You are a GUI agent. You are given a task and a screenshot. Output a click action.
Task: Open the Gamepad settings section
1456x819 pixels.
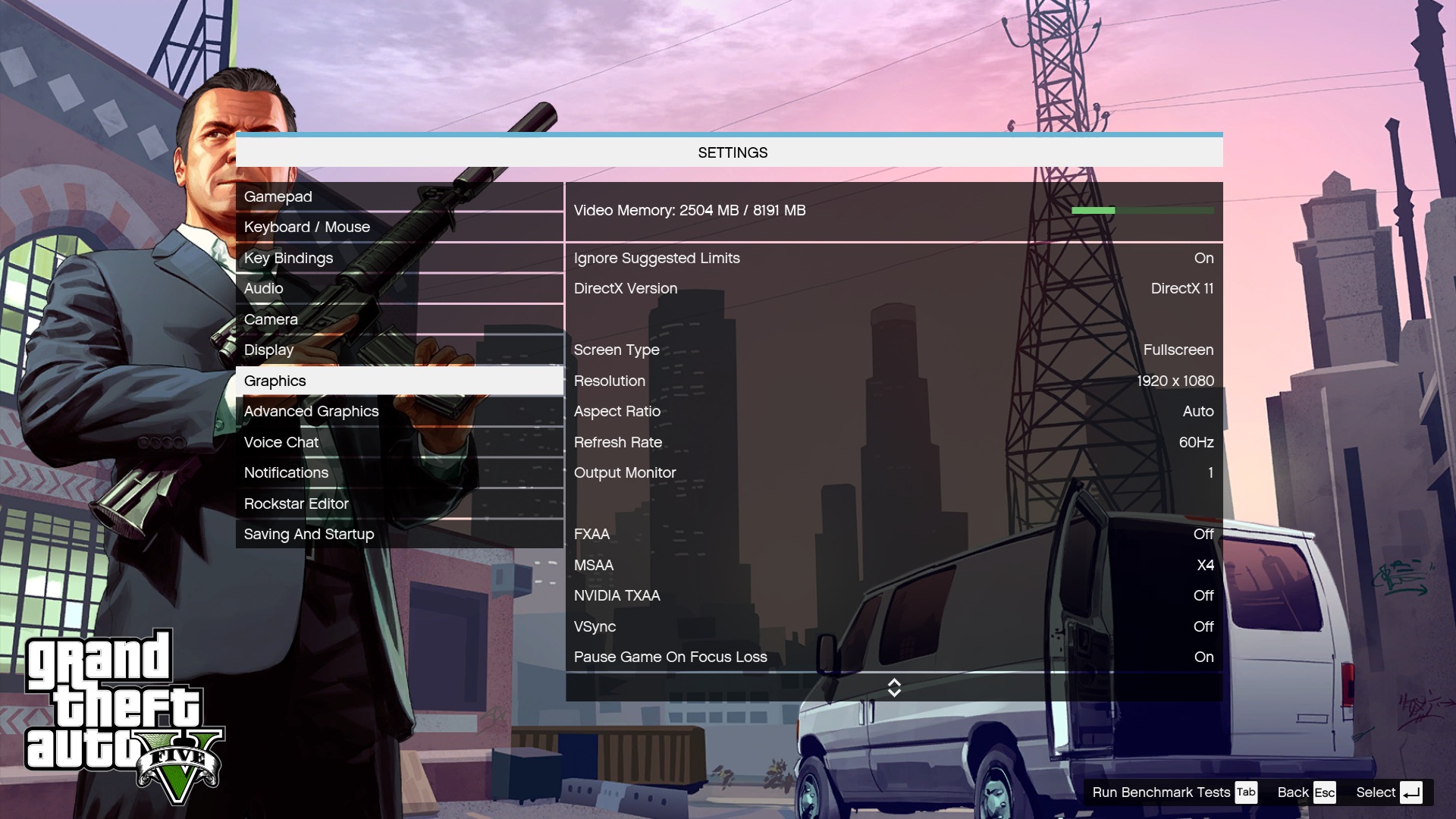[x=278, y=196]
